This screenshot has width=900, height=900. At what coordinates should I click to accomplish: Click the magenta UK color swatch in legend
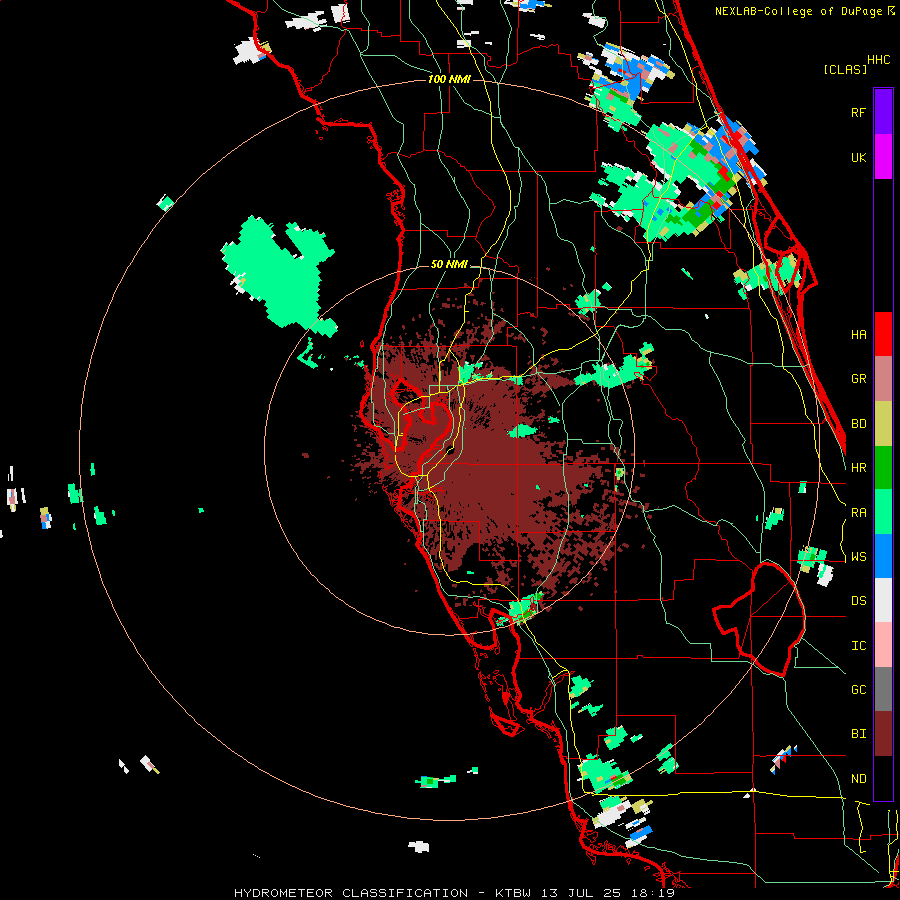(883, 157)
